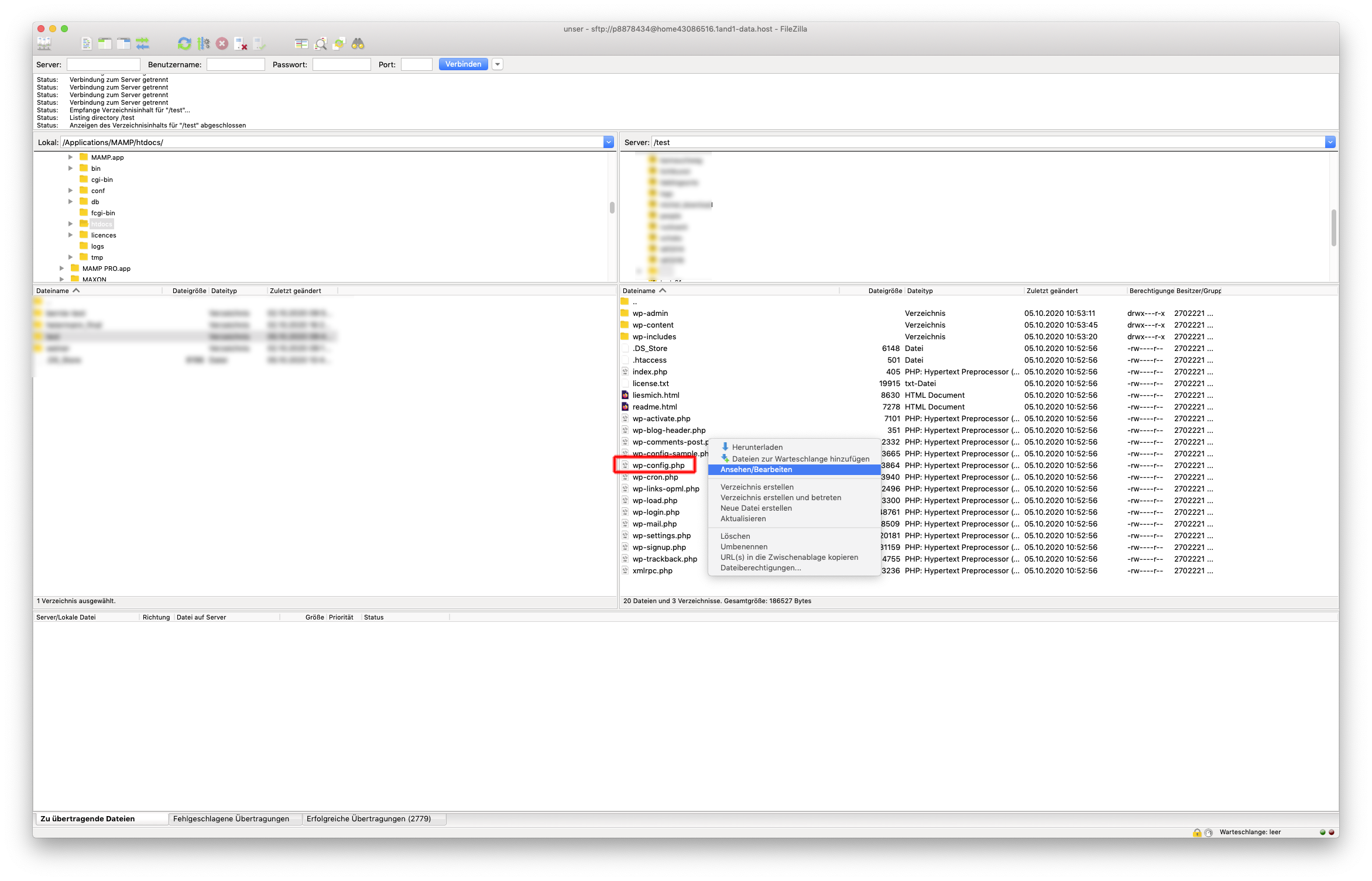Screen dimensions: 1372x881
Task: Click the Benutzername input field
Action: (235, 64)
